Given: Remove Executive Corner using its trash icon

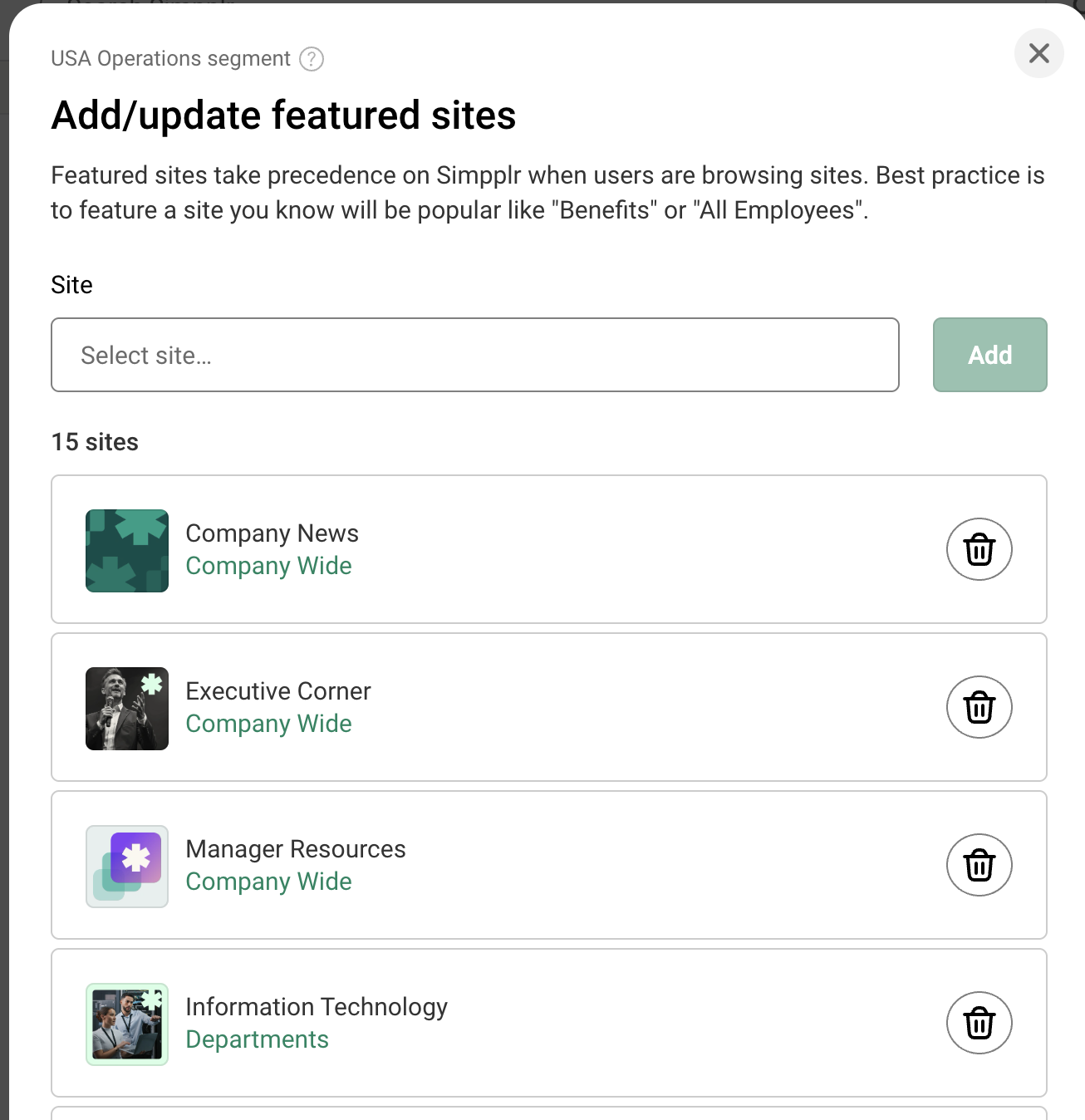Looking at the screenshot, I should [979, 707].
